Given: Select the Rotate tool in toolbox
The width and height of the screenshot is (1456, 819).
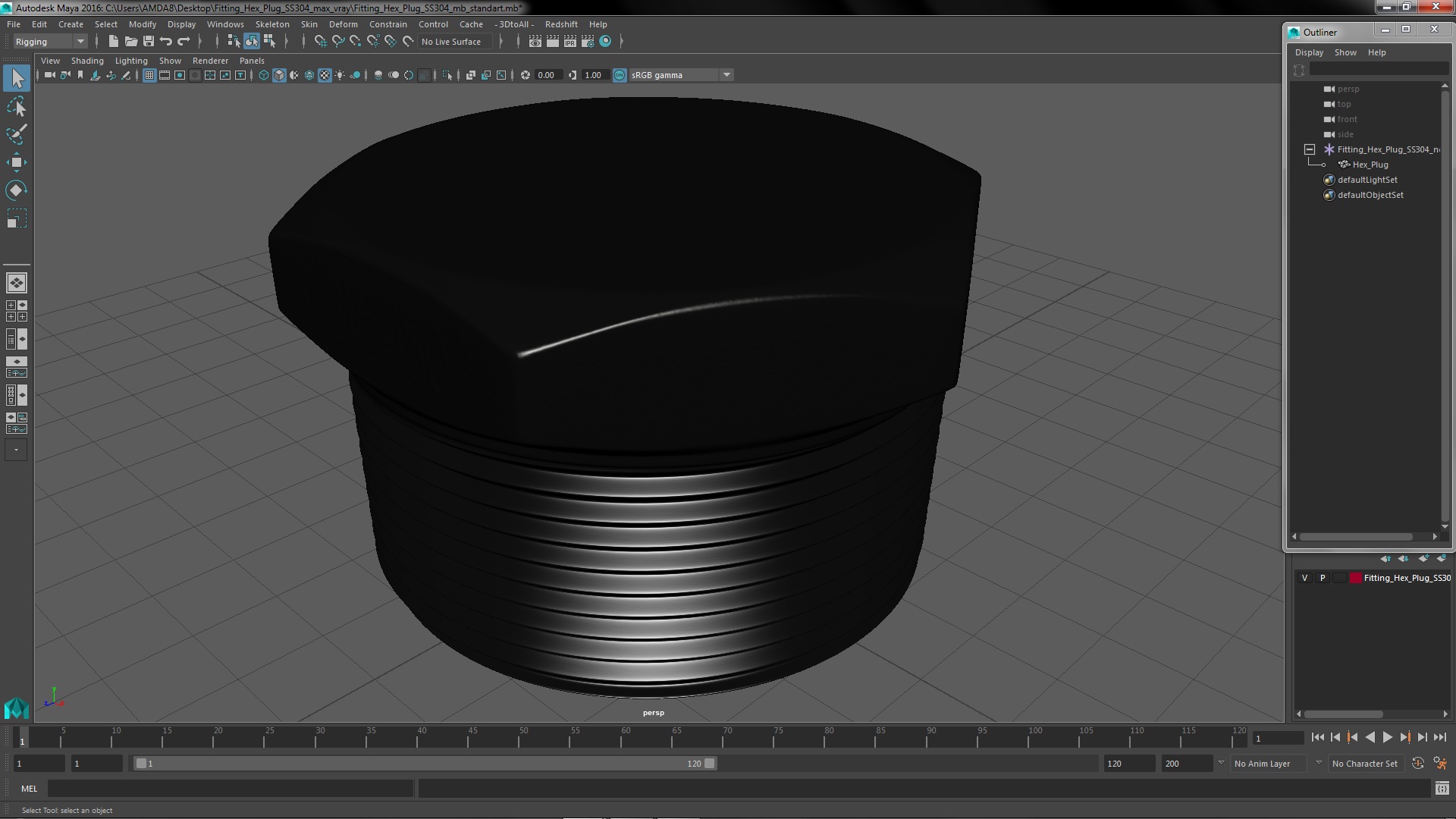Looking at the screenshot, I should (16, 190).
